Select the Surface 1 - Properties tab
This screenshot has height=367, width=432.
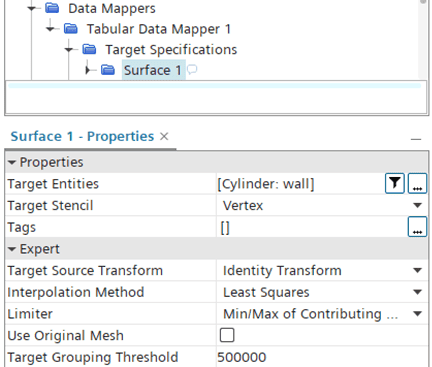tap(82, 136)
